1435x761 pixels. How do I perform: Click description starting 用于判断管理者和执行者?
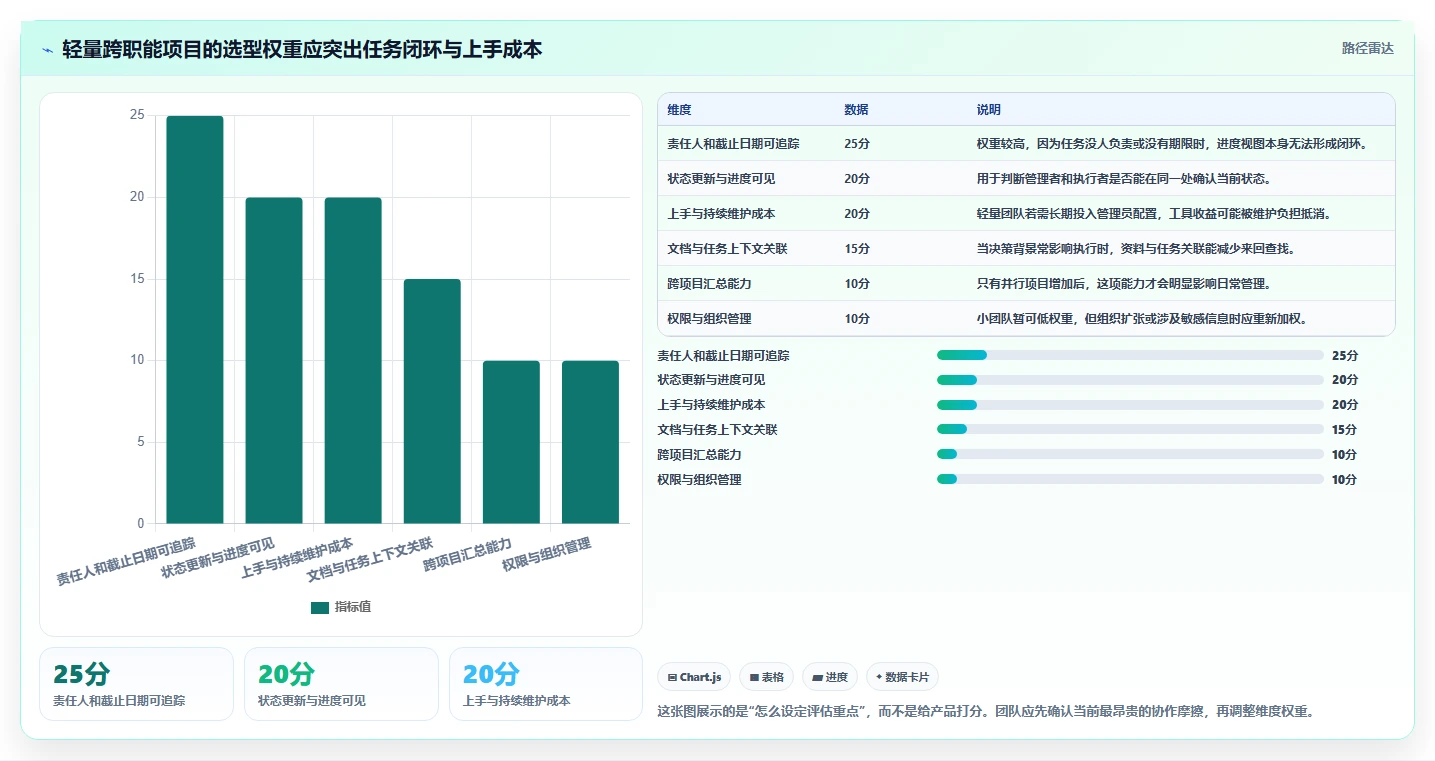point(1125,179)
